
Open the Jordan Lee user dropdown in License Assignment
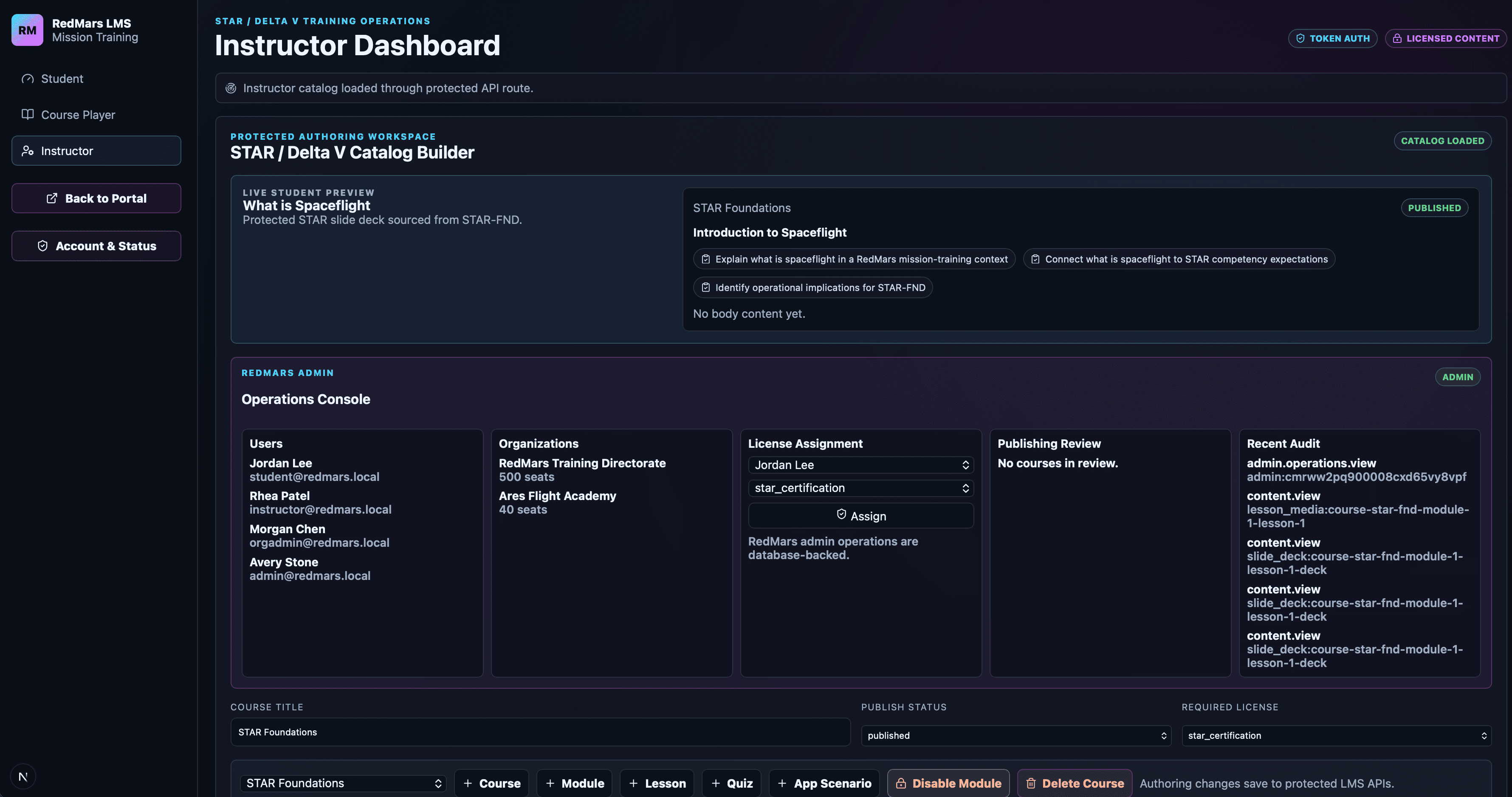[x=860, y=465]
